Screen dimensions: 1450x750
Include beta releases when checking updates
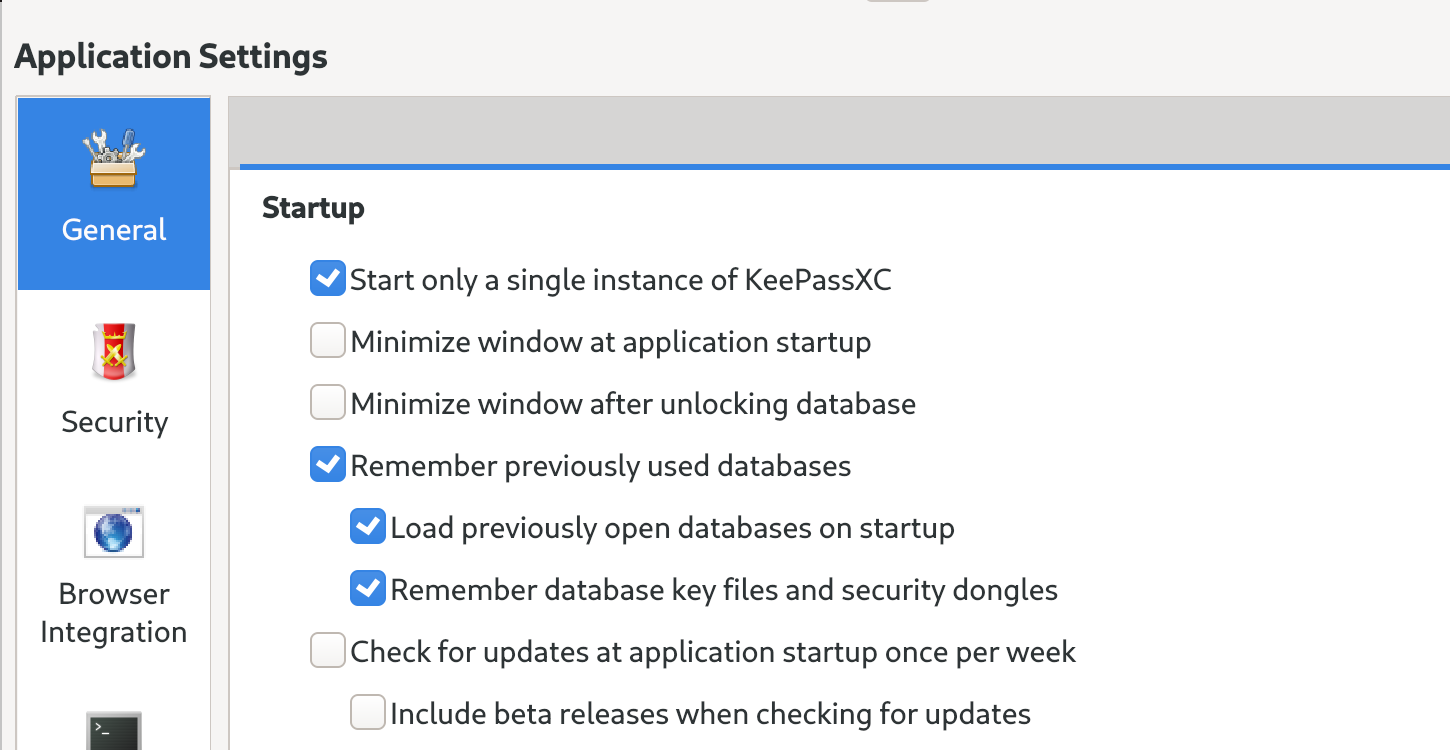368,712
